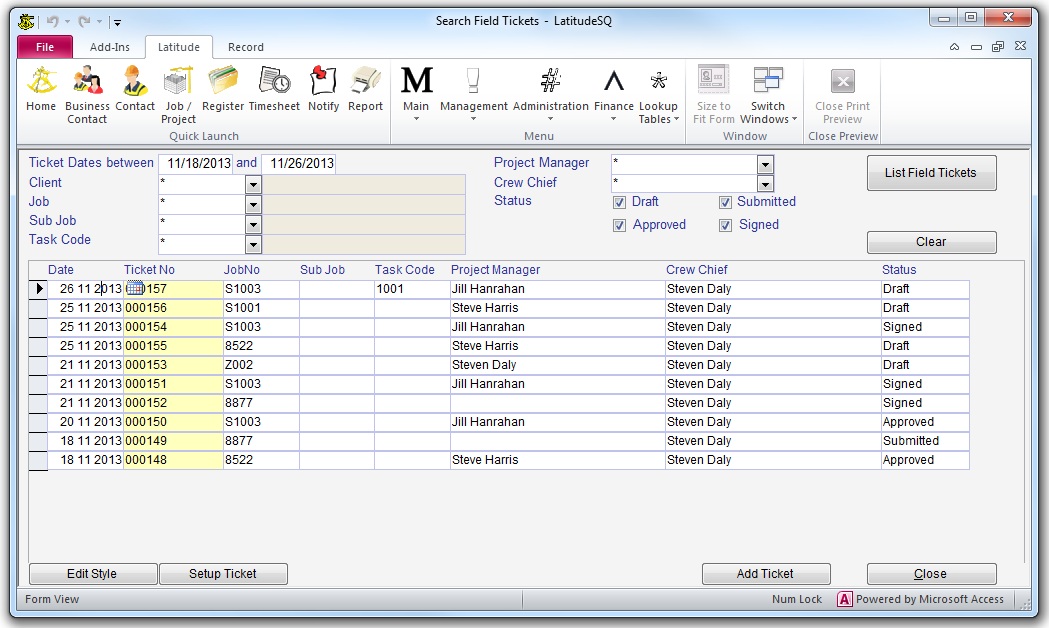
Task: Launch the Register folder icon
Action: pyautogui.click(x=223, y=84)
